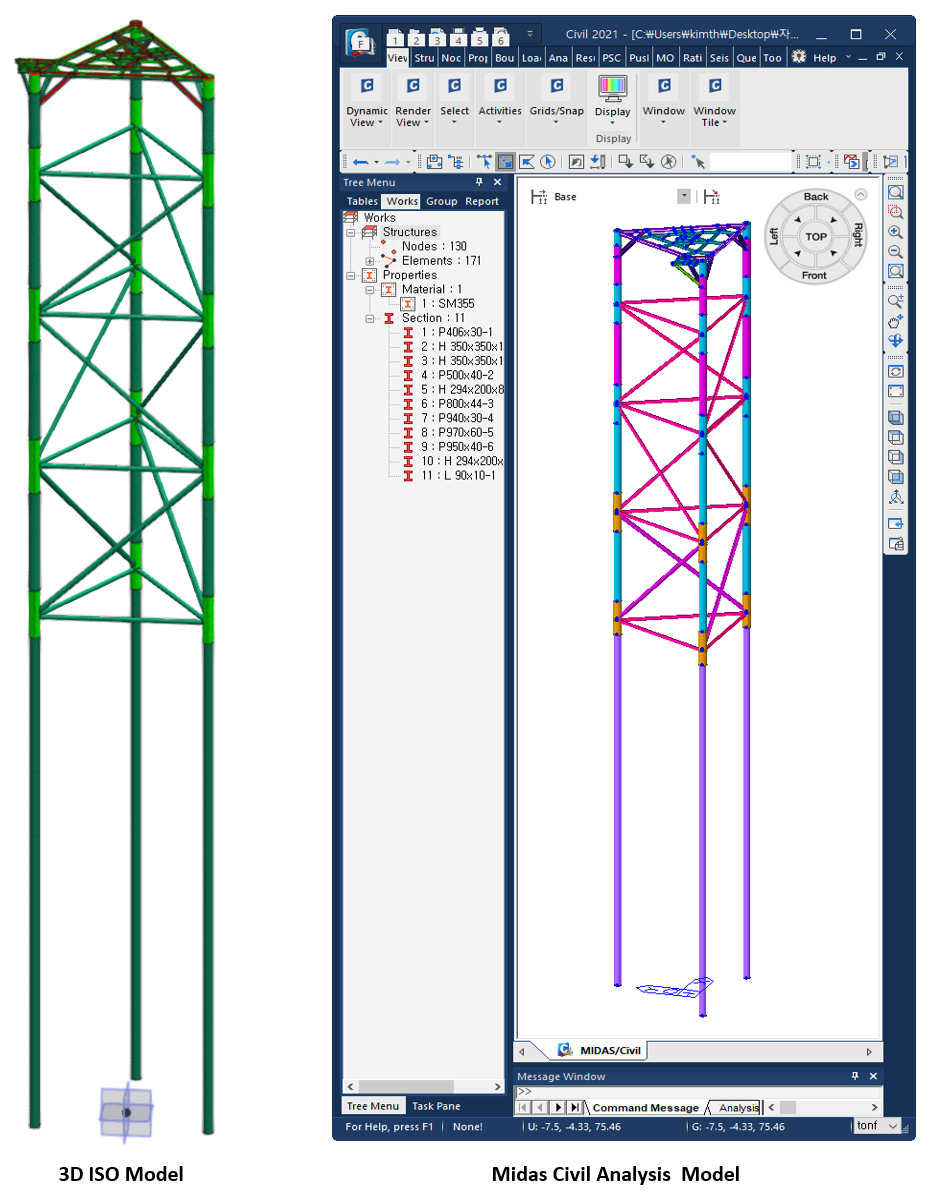Viewport: 929px width, 1193px height.
Task: Switch to the Group tab in Tree Menu
Action: tap(441, 201)
